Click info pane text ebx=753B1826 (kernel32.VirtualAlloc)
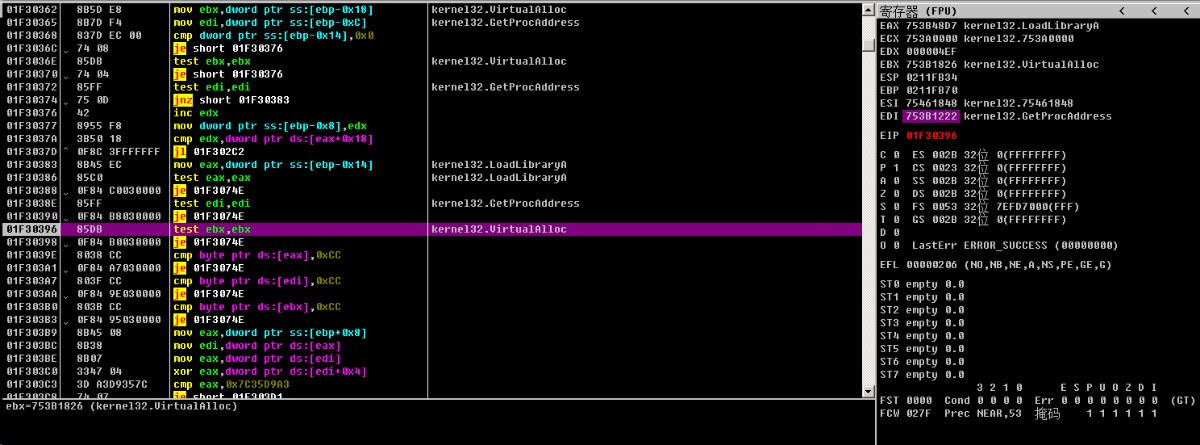 click(x=121, y=407)
